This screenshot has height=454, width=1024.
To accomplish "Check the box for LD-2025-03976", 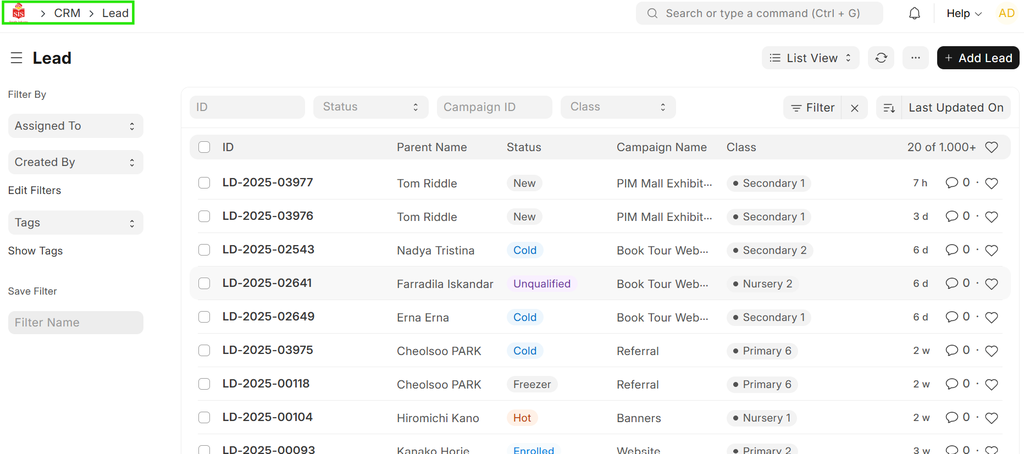I will [x=204, y=217].
